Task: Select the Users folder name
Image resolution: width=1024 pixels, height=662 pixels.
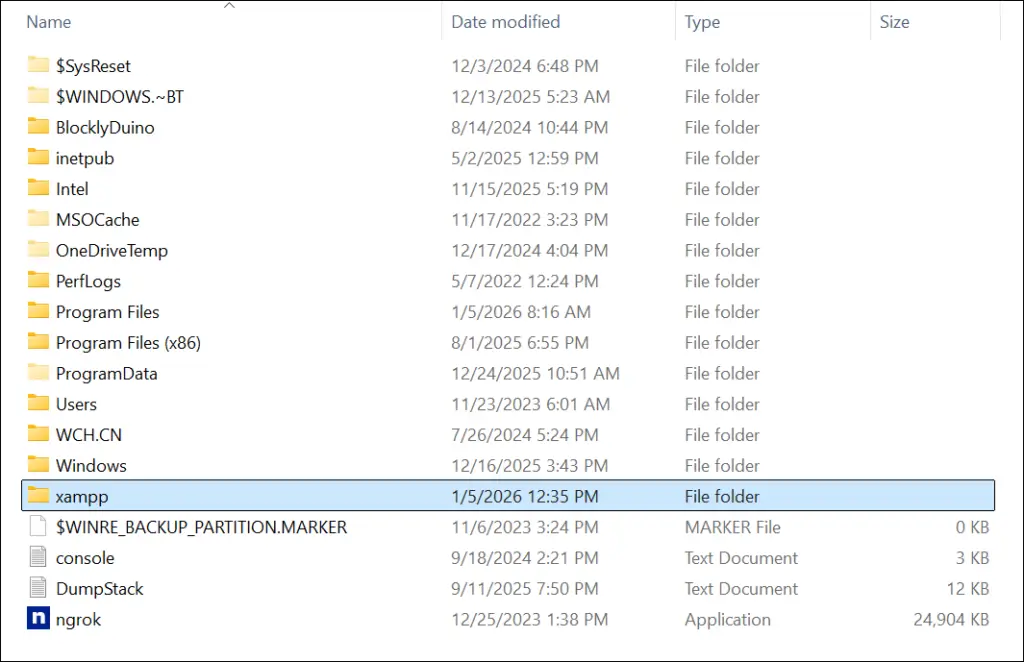Action: pos(76,404)
